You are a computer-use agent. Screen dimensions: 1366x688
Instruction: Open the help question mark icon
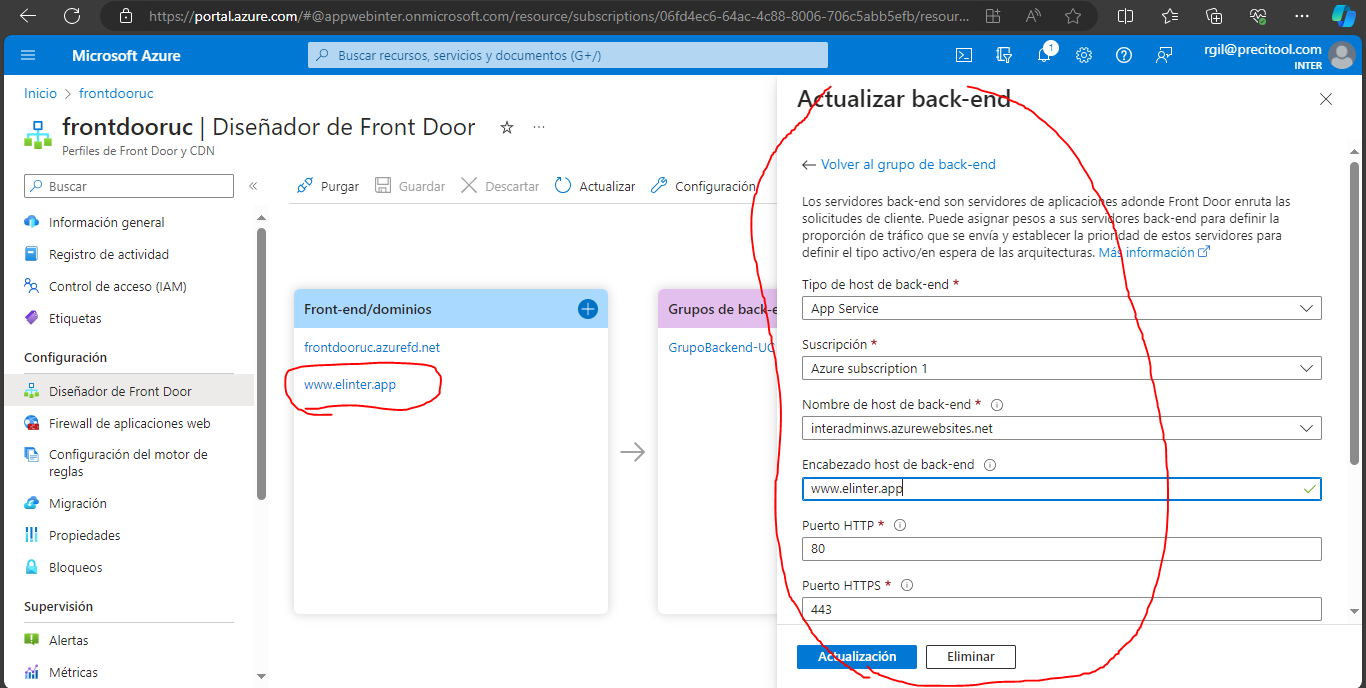(1124, 56)
